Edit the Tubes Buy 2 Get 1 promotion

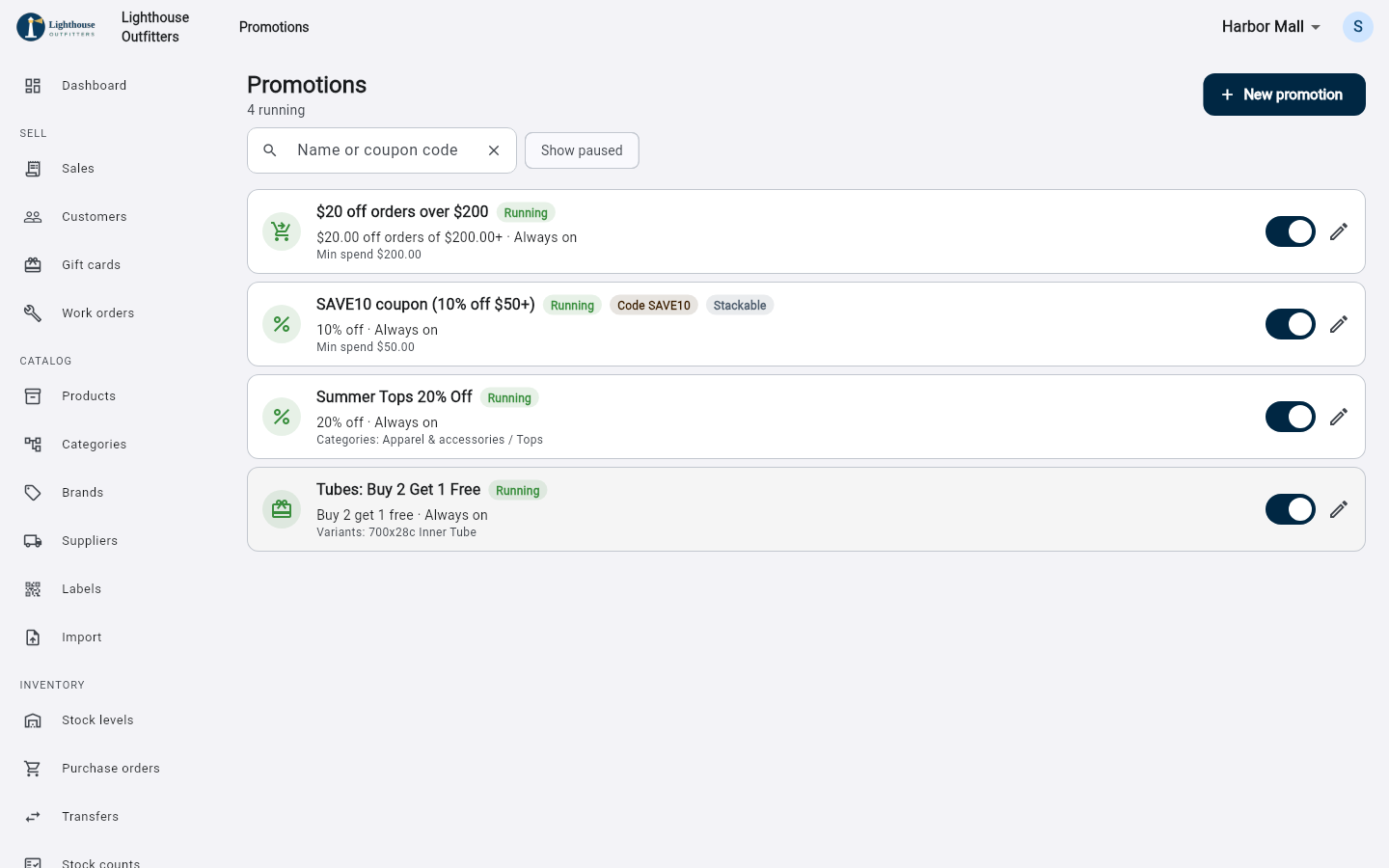click(1339, 509)
